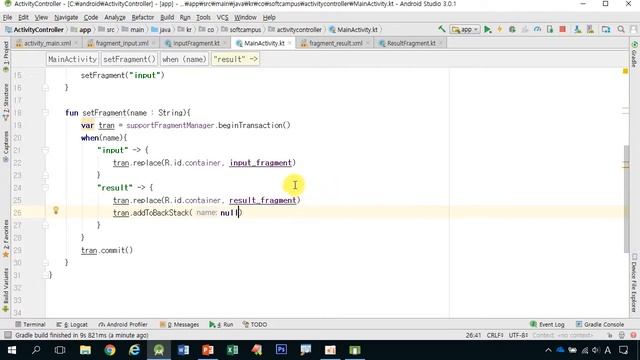Open SDK Manager toolbar icon

coord(590,29)
